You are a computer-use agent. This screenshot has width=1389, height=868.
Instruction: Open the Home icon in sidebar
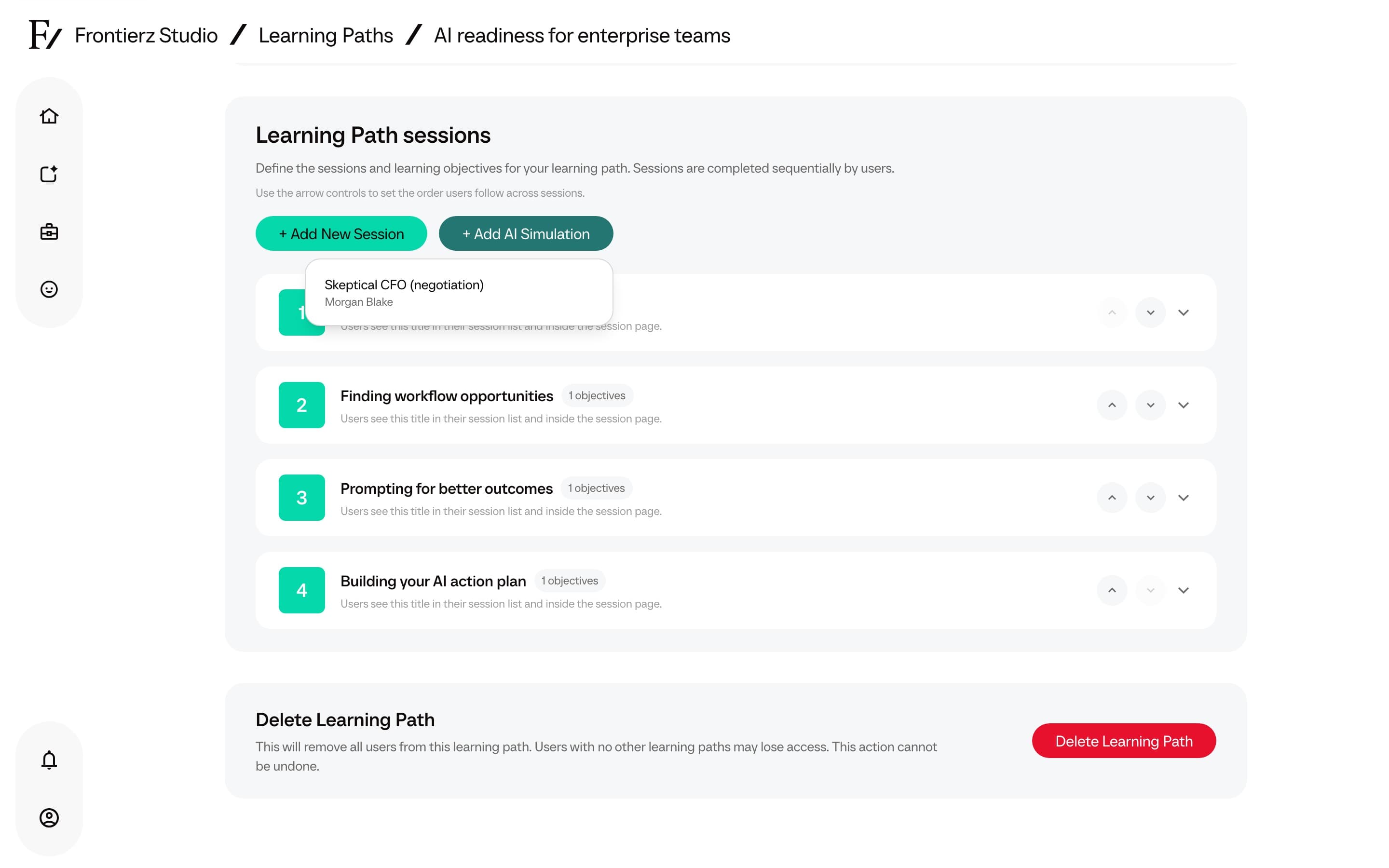[49, 116]
